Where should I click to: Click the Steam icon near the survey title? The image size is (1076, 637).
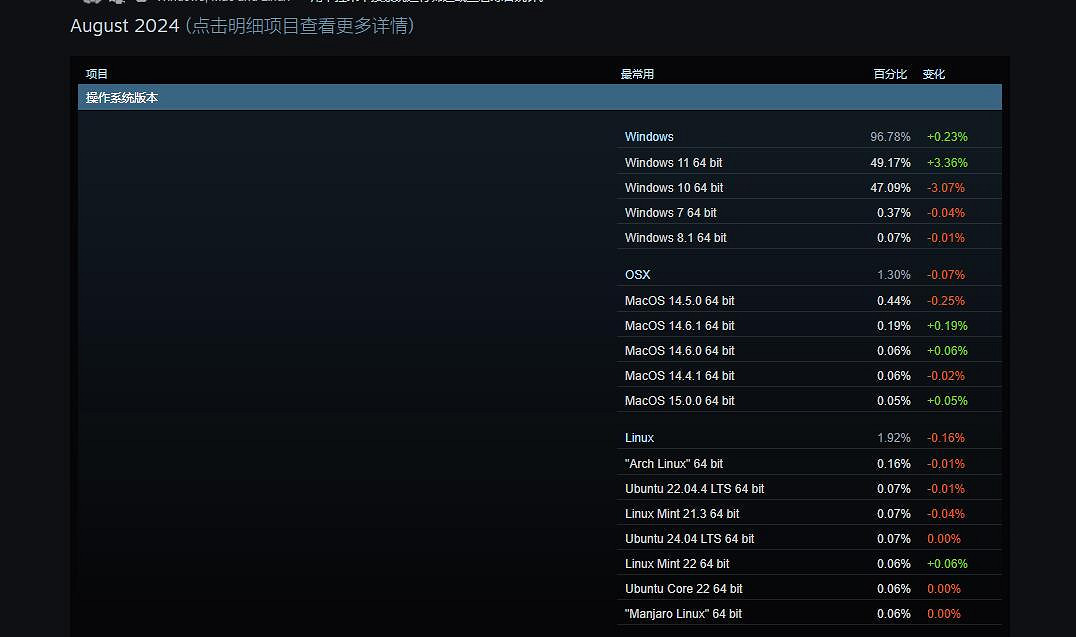click(141, 3)
